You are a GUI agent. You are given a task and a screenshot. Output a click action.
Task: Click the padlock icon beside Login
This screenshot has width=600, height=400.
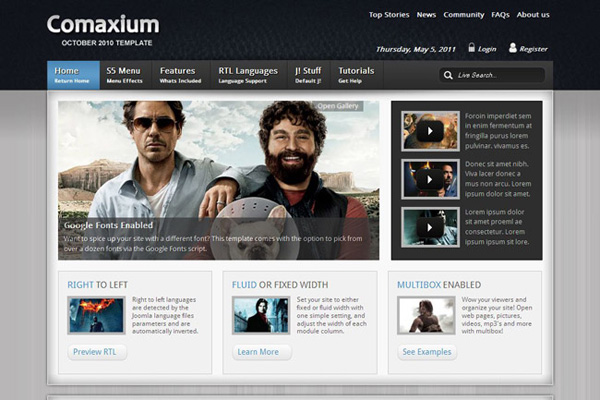[471, 47]
